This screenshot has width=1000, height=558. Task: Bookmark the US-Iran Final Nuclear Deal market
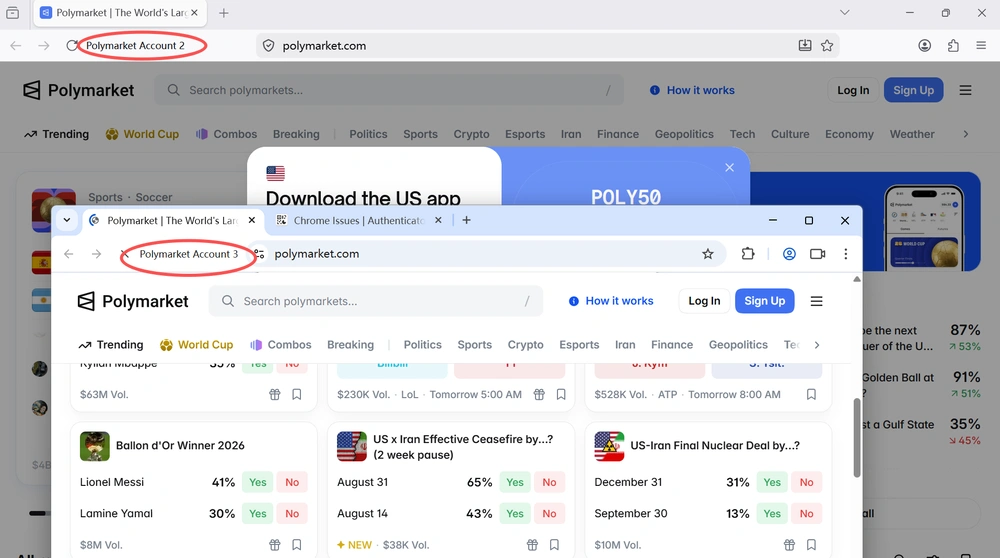tap(811, 545)
